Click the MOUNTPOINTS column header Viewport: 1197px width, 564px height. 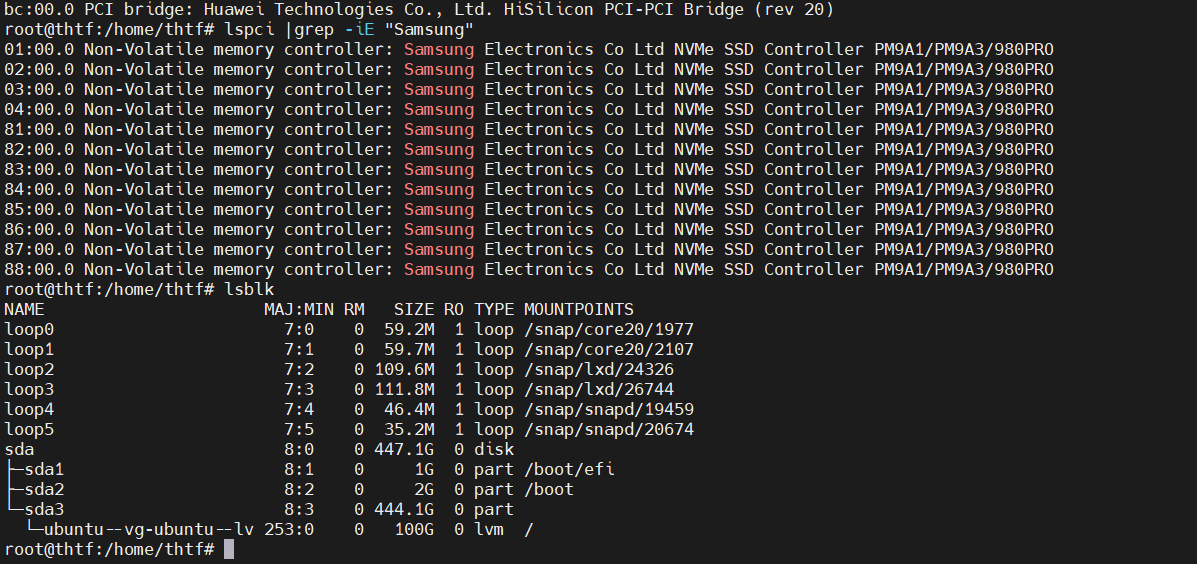point(579,310)
